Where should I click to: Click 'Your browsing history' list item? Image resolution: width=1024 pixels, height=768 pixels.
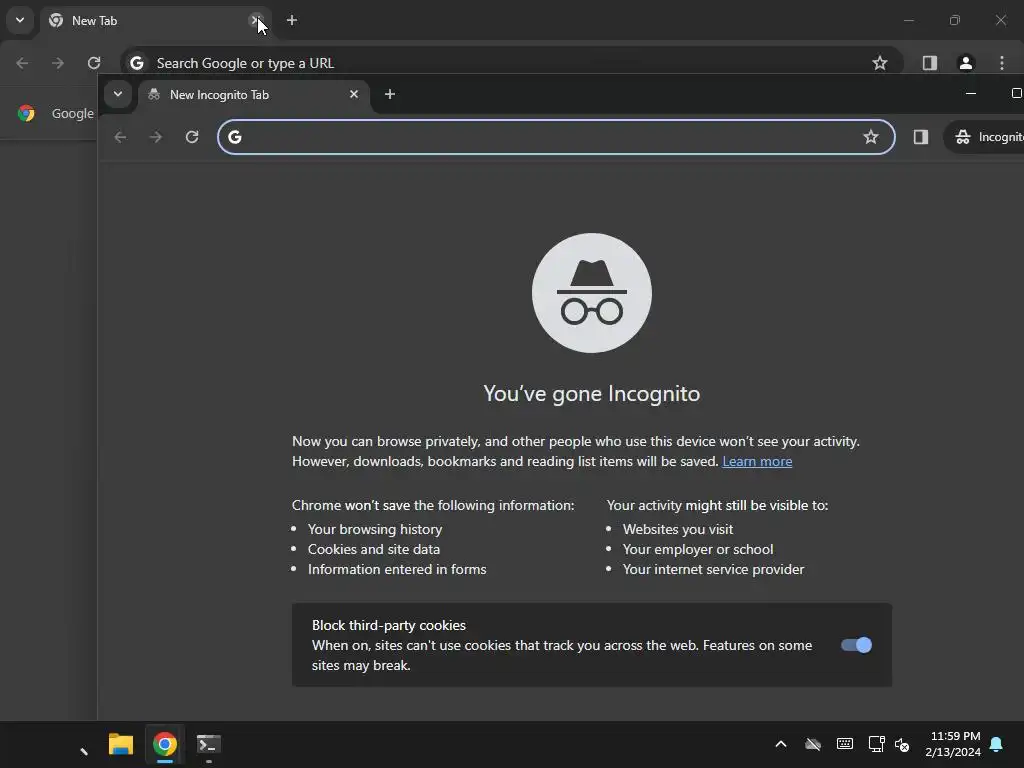pos(375,529)
